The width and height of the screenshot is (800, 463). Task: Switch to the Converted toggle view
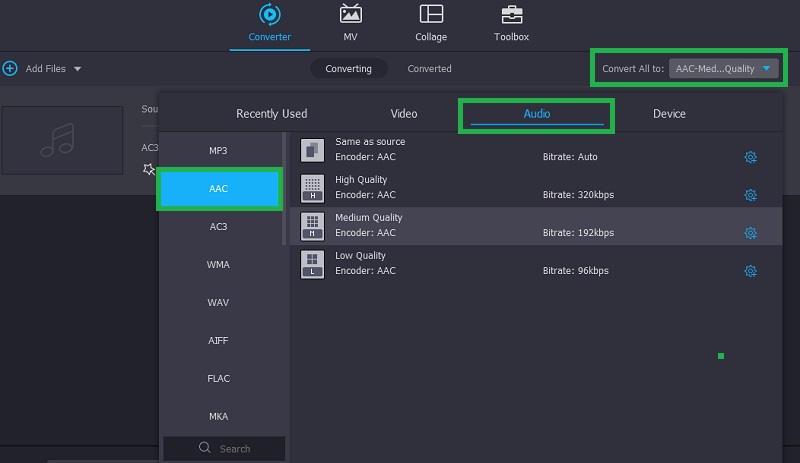429,69
